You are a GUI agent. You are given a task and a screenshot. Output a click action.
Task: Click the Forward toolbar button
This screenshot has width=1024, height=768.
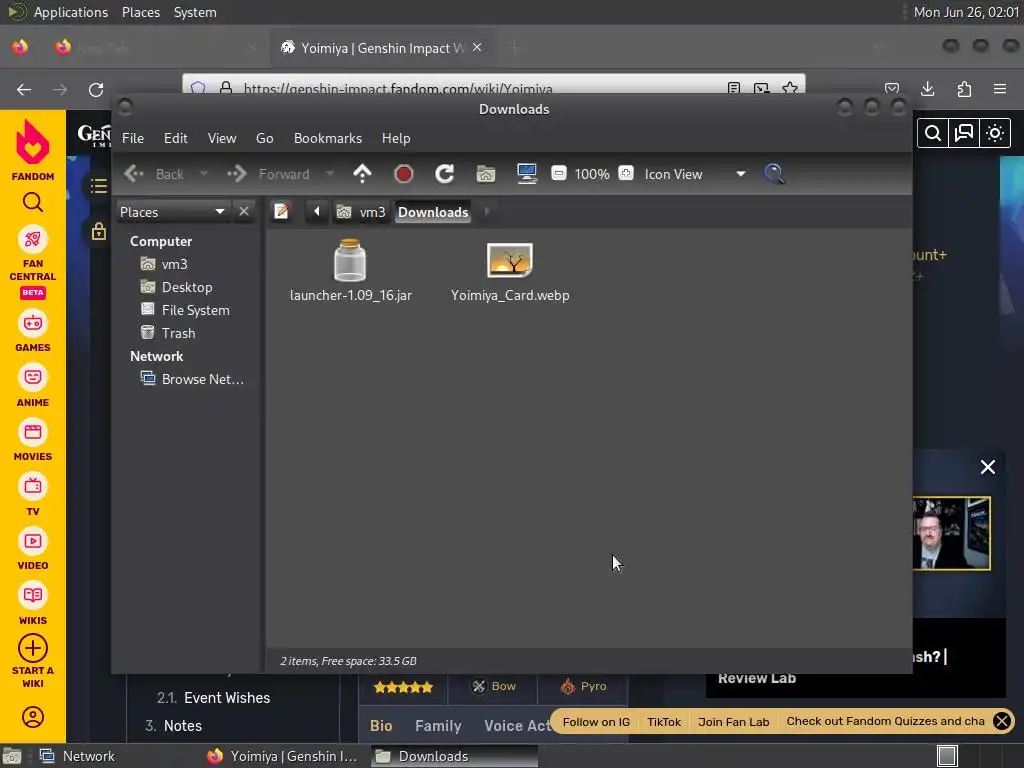pyautogui.click(x=269, y=174)
